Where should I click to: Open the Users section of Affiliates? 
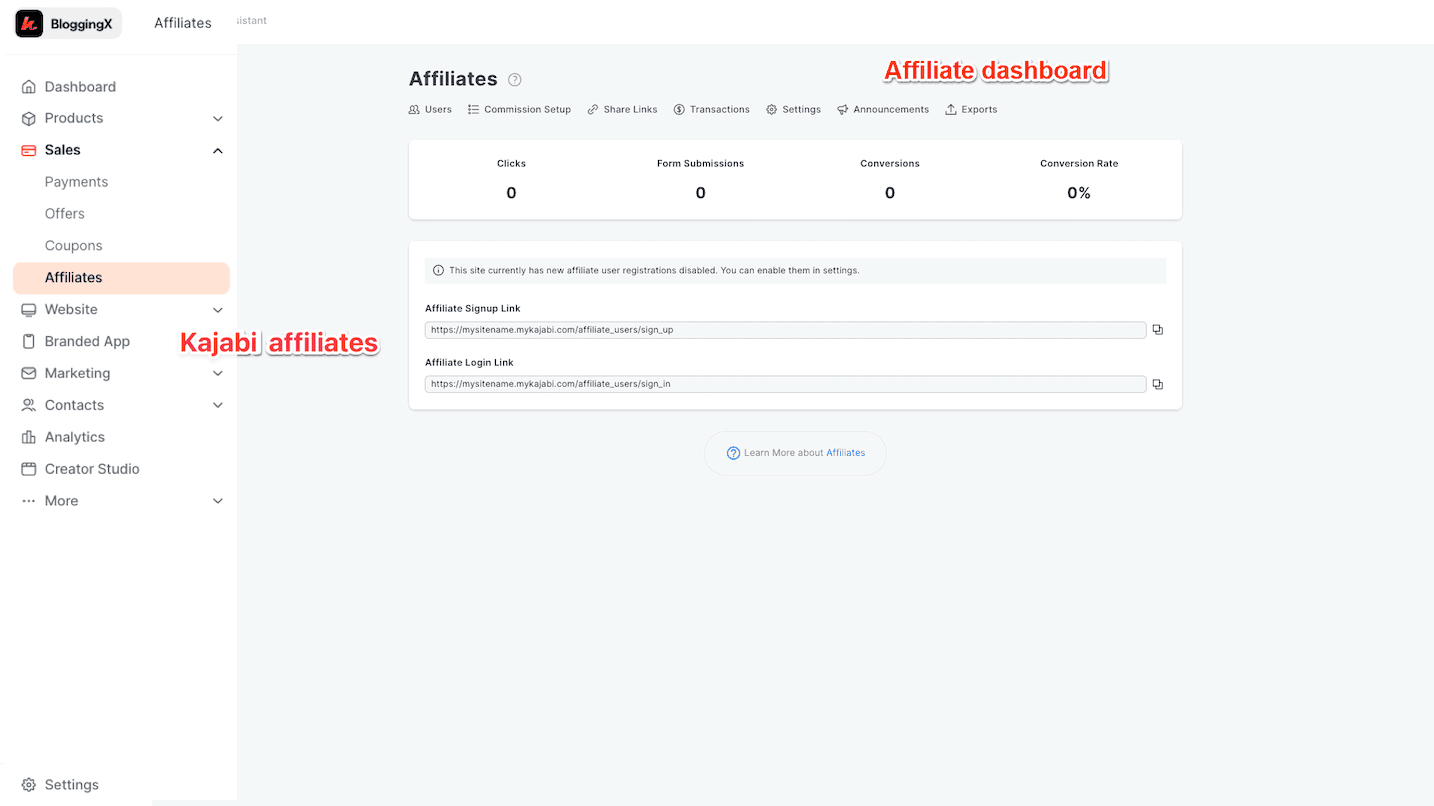(x=430, y=109)
